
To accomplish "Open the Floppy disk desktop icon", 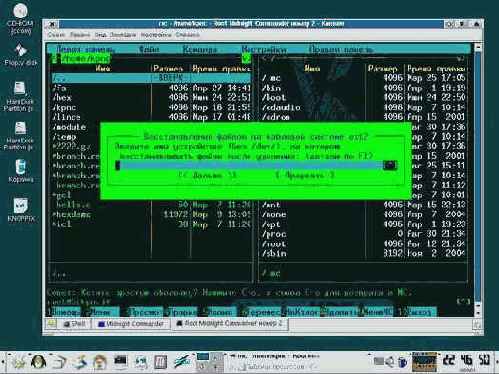I will coord(21,55).
